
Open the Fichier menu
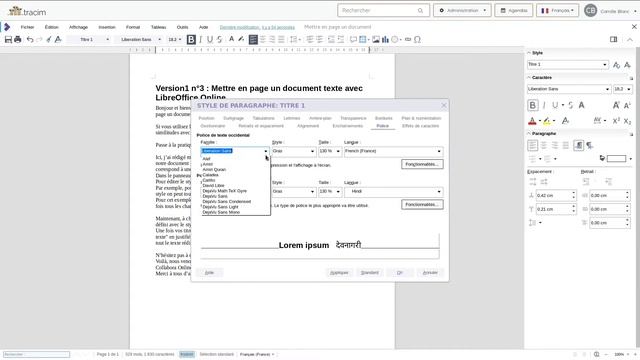tap(27, 27)
